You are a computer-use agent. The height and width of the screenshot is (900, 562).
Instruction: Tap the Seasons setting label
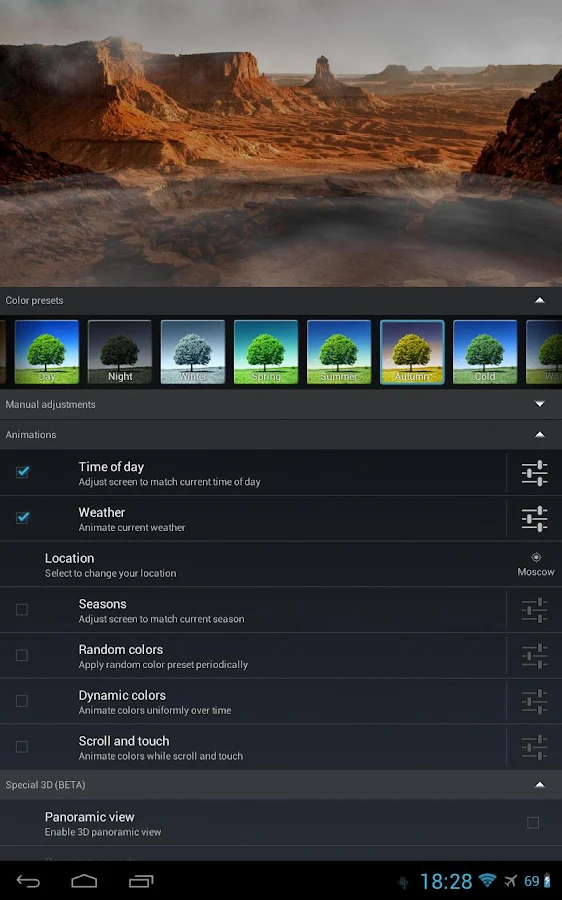[102, 604]
